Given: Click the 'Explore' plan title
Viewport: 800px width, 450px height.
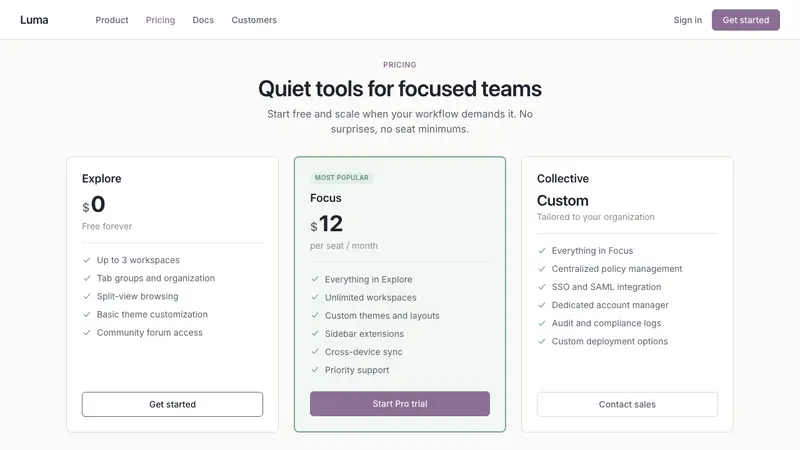Looking at the screenshot, I should pos(102,179).
